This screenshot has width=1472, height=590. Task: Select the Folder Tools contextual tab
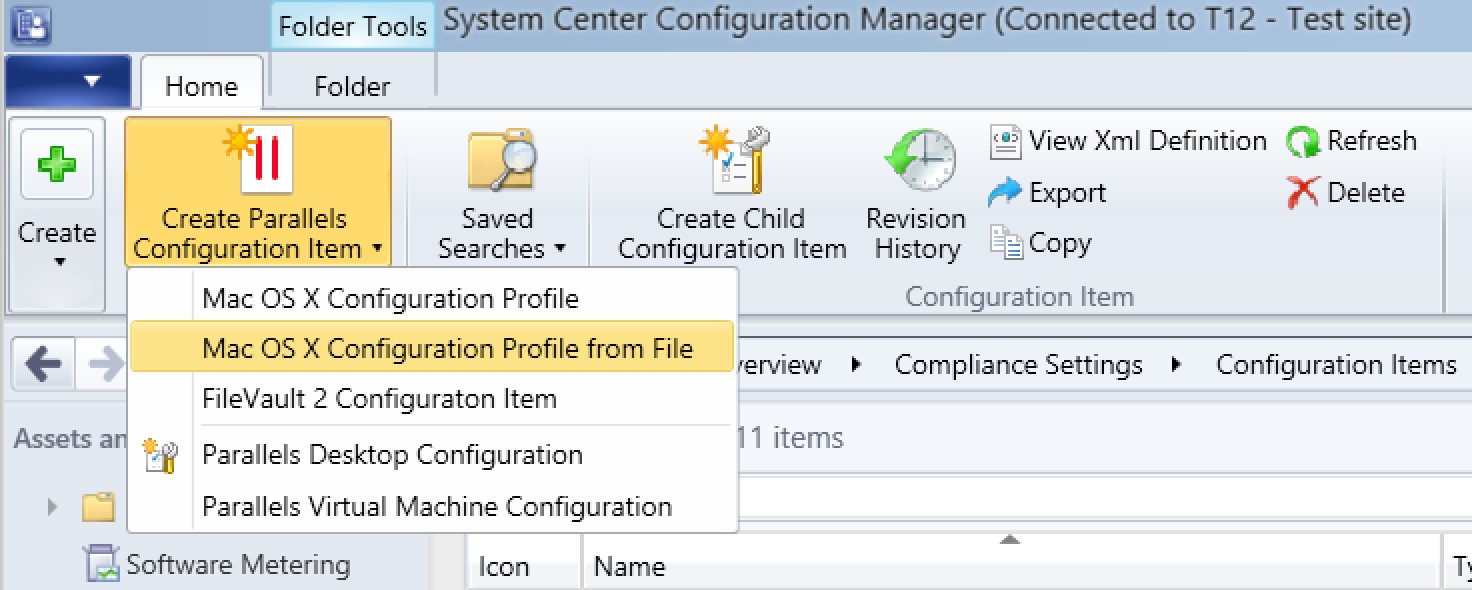[x=353, y=26]
